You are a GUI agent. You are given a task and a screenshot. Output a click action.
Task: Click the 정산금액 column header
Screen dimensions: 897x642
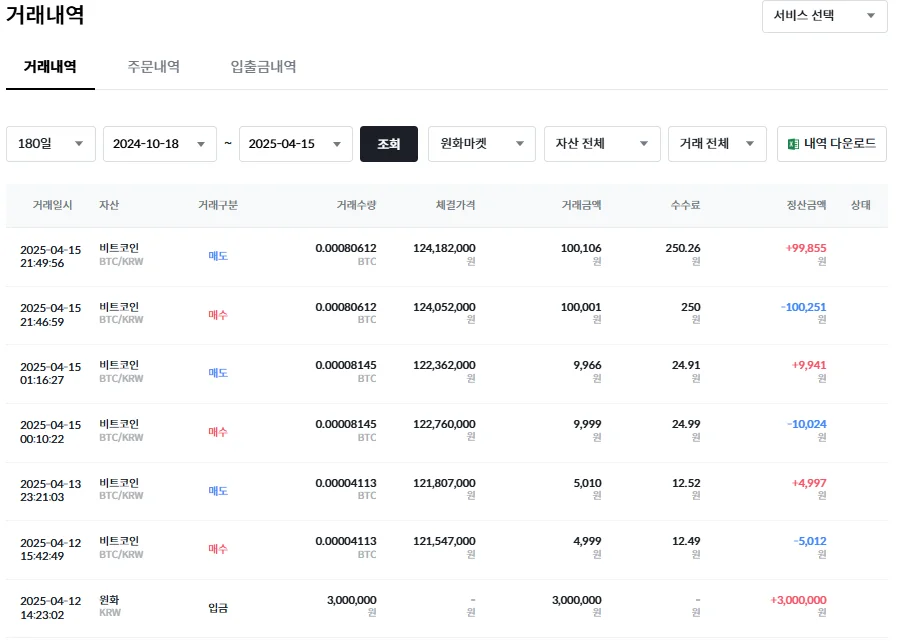coord(806,205)
